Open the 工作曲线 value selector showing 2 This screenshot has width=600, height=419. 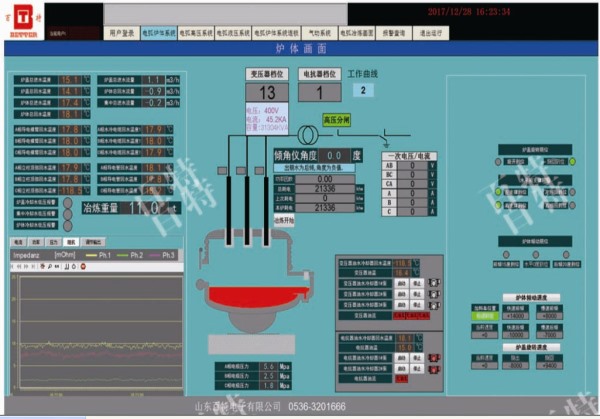tap(363, 91)
